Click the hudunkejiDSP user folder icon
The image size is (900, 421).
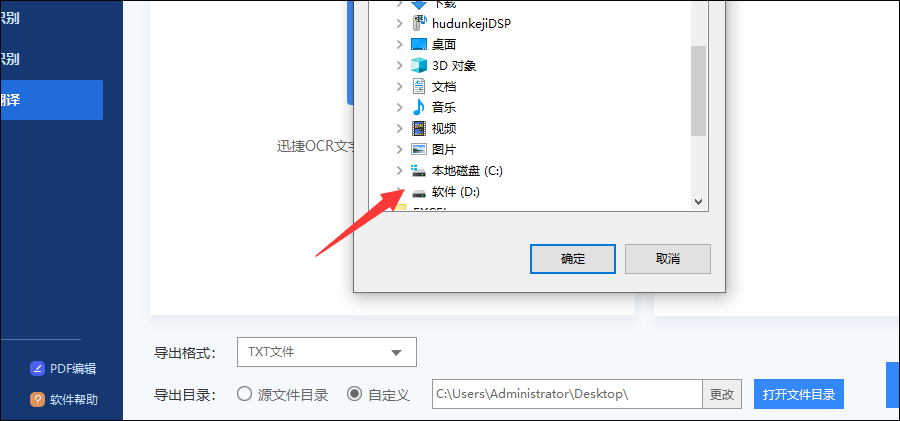(420, 24)
